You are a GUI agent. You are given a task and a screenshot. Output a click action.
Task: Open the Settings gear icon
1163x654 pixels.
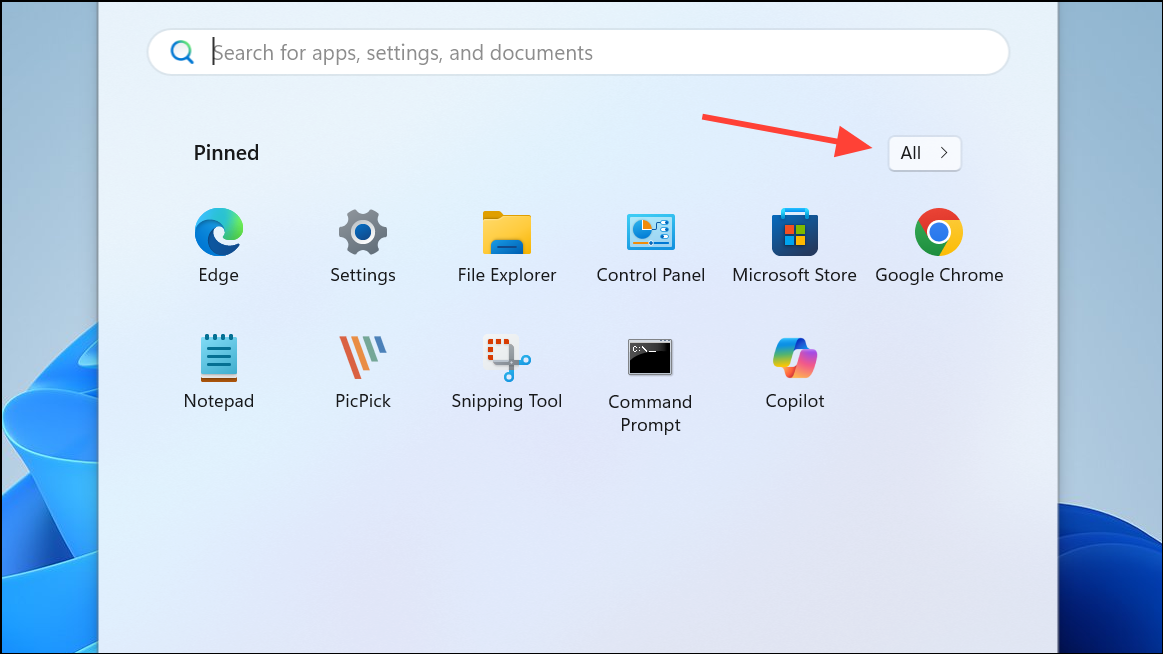coord(363,232)
